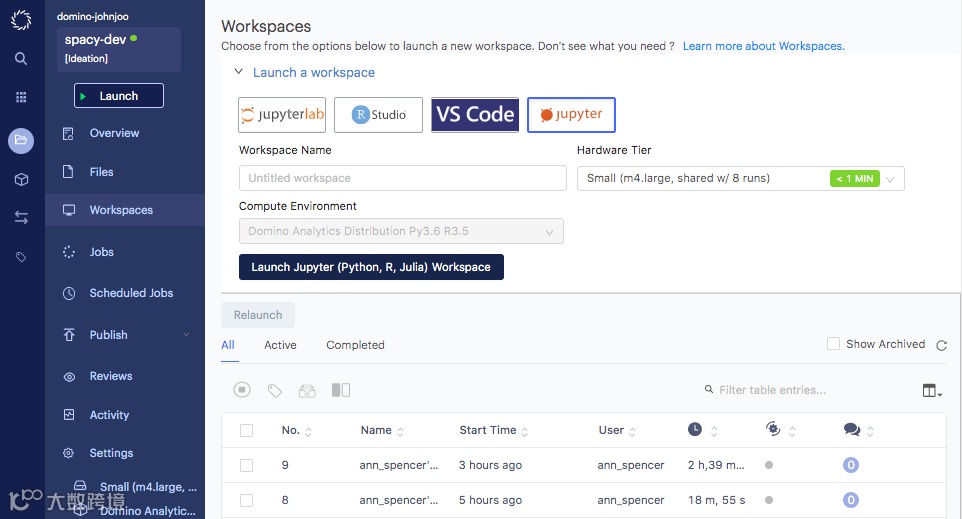Screen dimensions: 962x519
Task: Open Settings in the project sidebar
Action: [111, 453]
